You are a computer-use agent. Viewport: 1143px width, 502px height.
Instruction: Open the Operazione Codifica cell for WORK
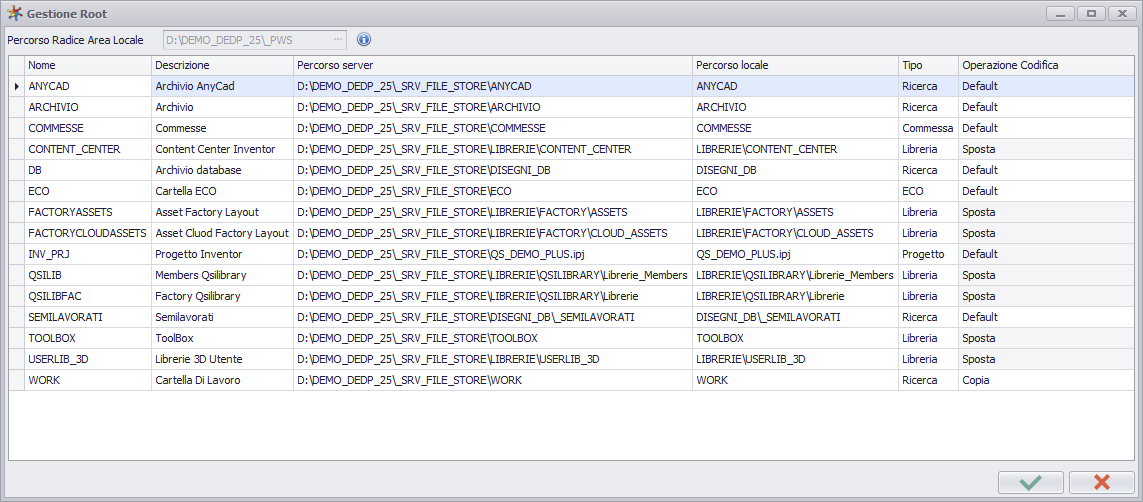[x=1046, y=380]
